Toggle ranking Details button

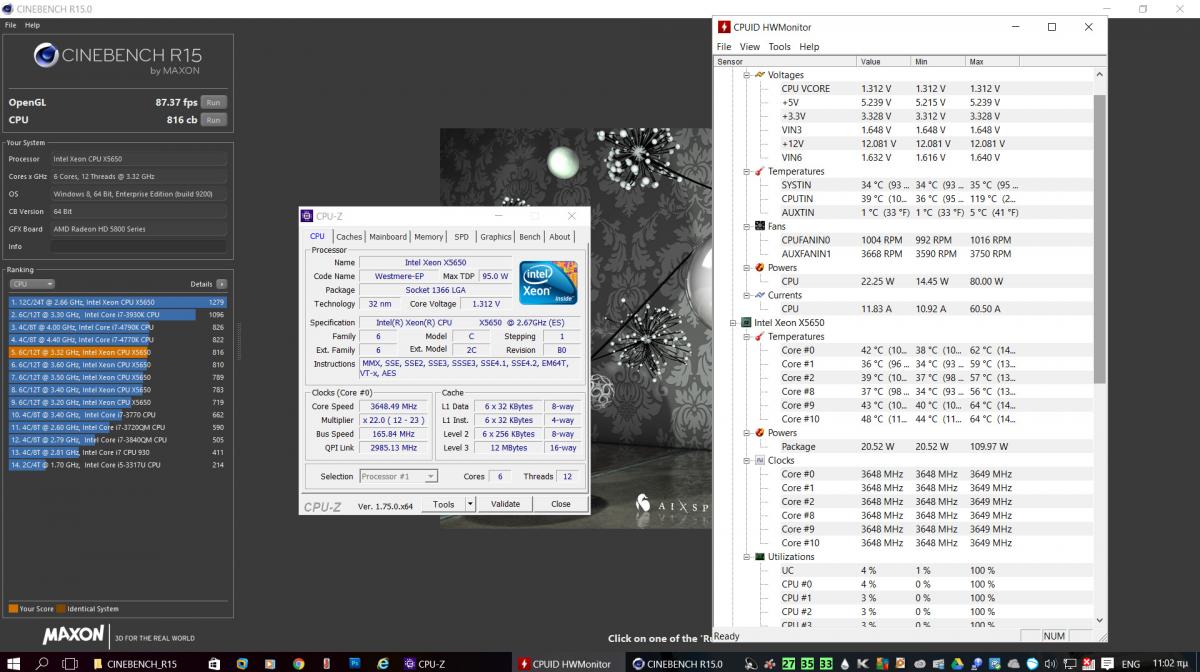point(221,284)
